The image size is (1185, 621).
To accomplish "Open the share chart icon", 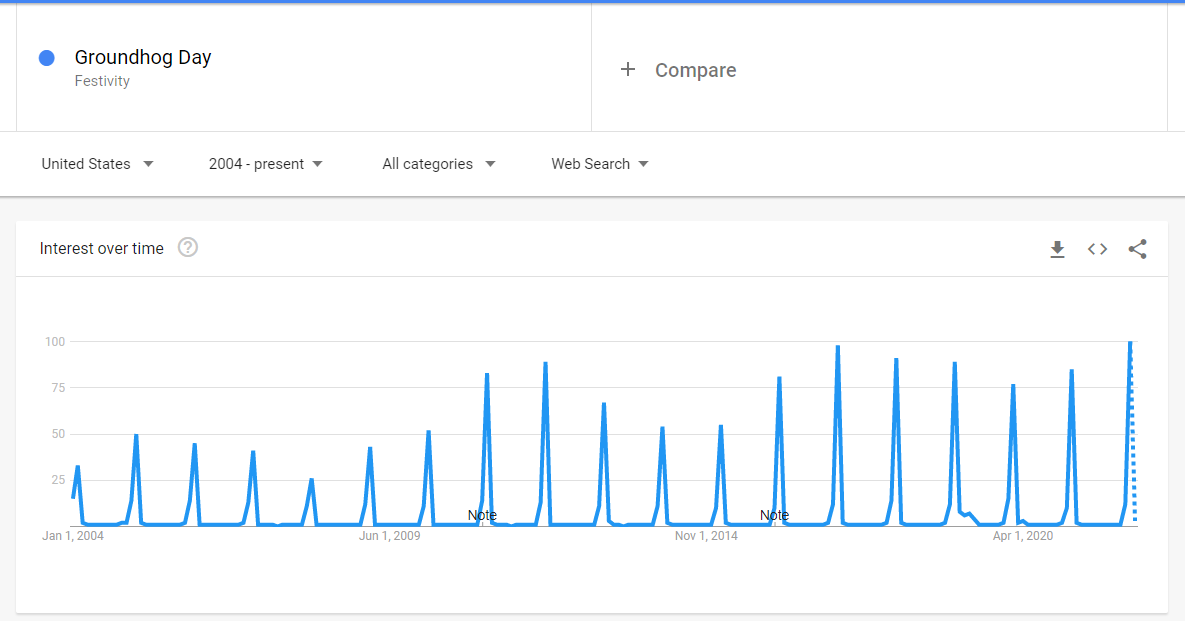I will click(x=1137, y=249).
